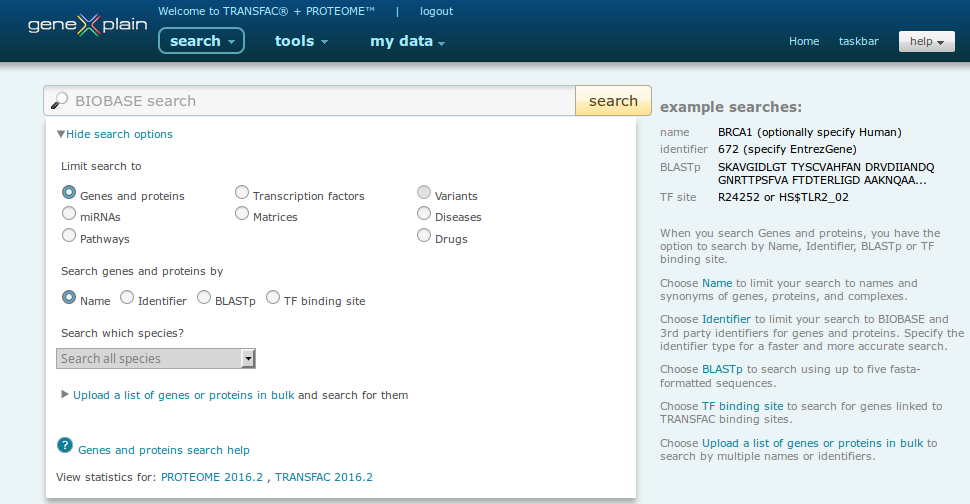This screenshot has height=504, width=970.
Task: Expand Upload a list of genes in bulk
Action: click(183, 395)
